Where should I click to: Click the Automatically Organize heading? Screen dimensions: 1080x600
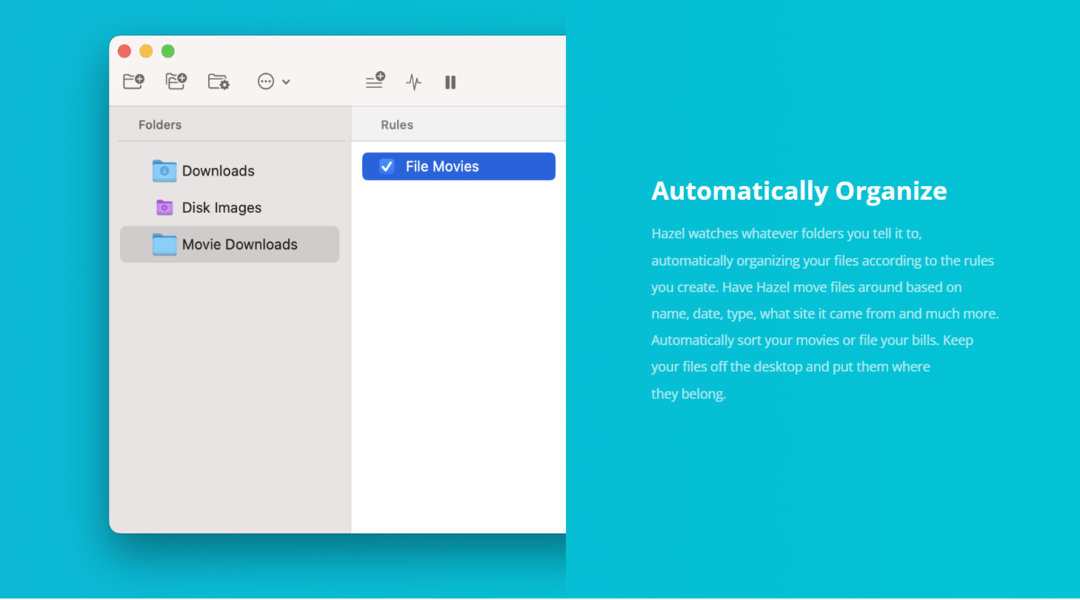click(x=799, y=191)
